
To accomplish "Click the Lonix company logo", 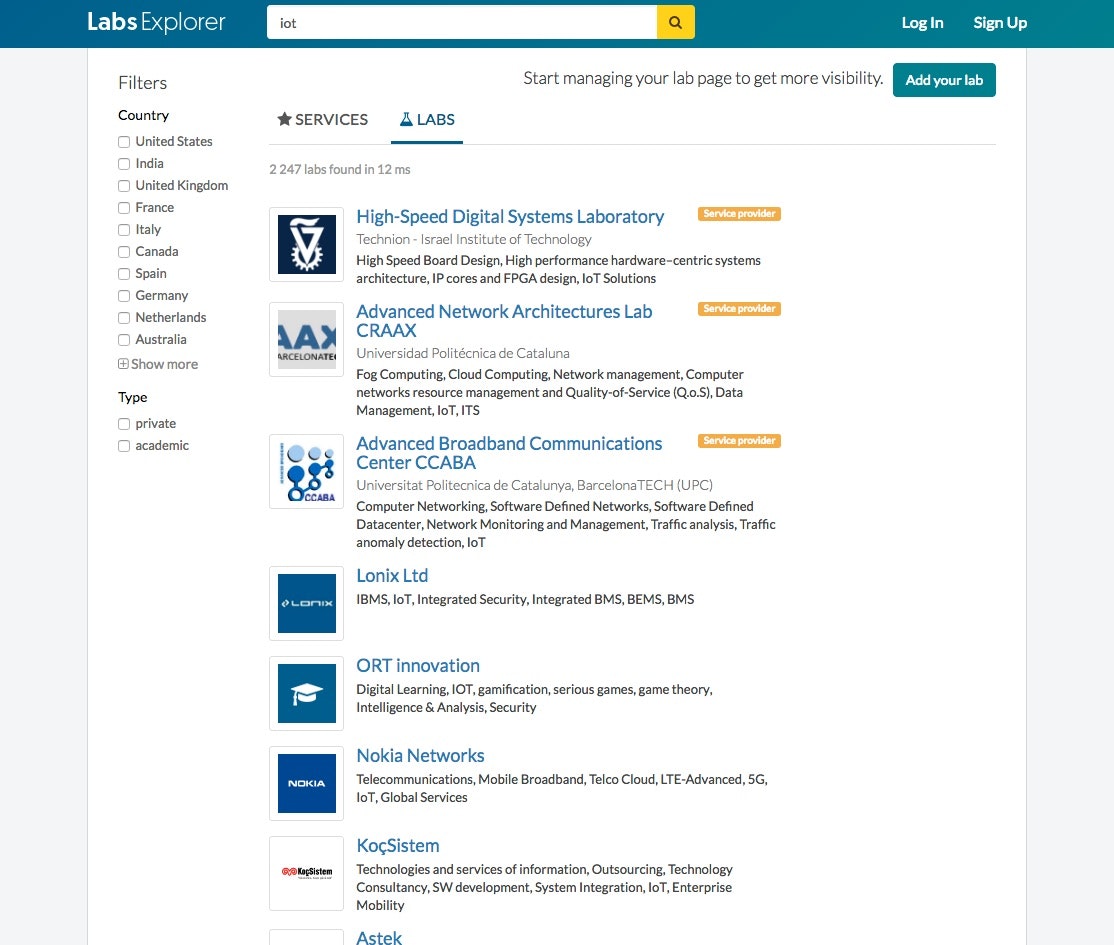I will coord(306,603).
